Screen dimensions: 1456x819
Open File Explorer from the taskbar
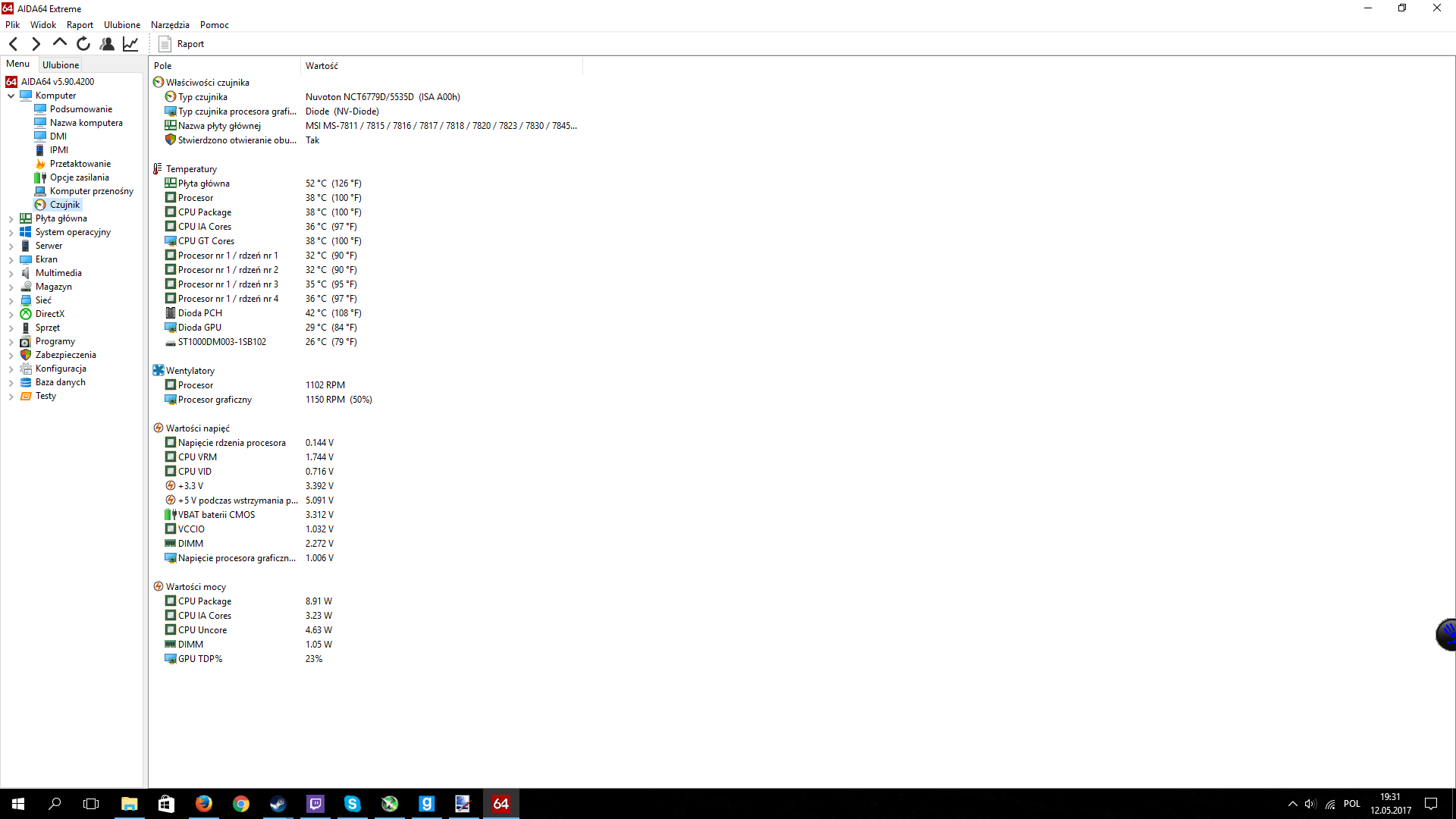point(130,804)
